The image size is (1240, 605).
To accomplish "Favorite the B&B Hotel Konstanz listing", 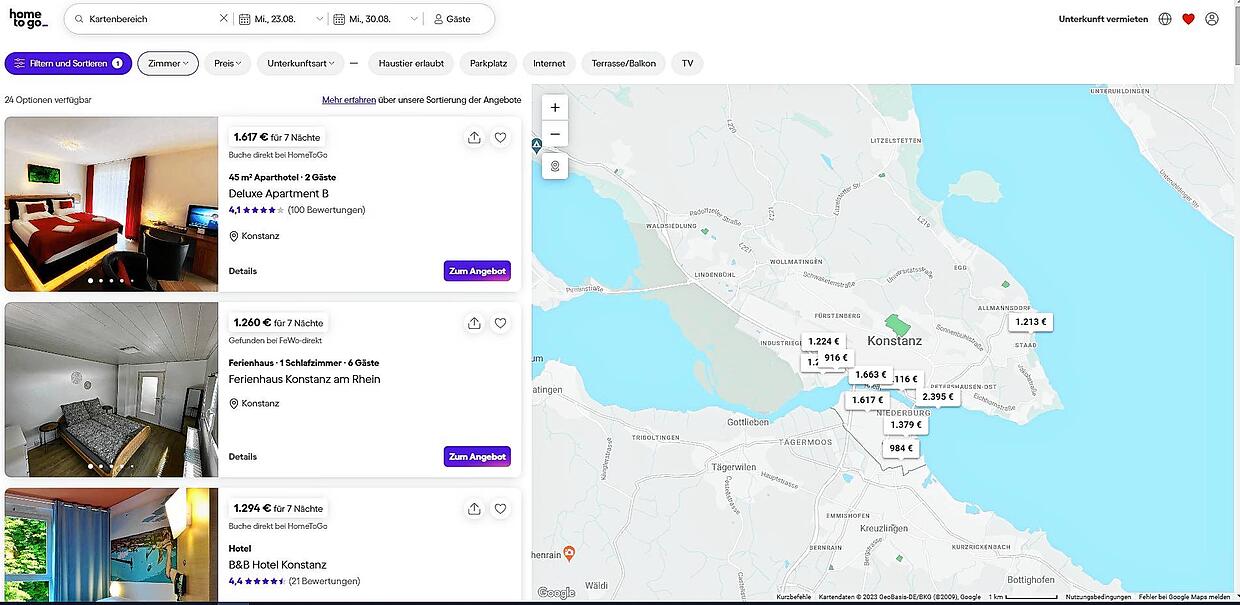I will [501, 508].
